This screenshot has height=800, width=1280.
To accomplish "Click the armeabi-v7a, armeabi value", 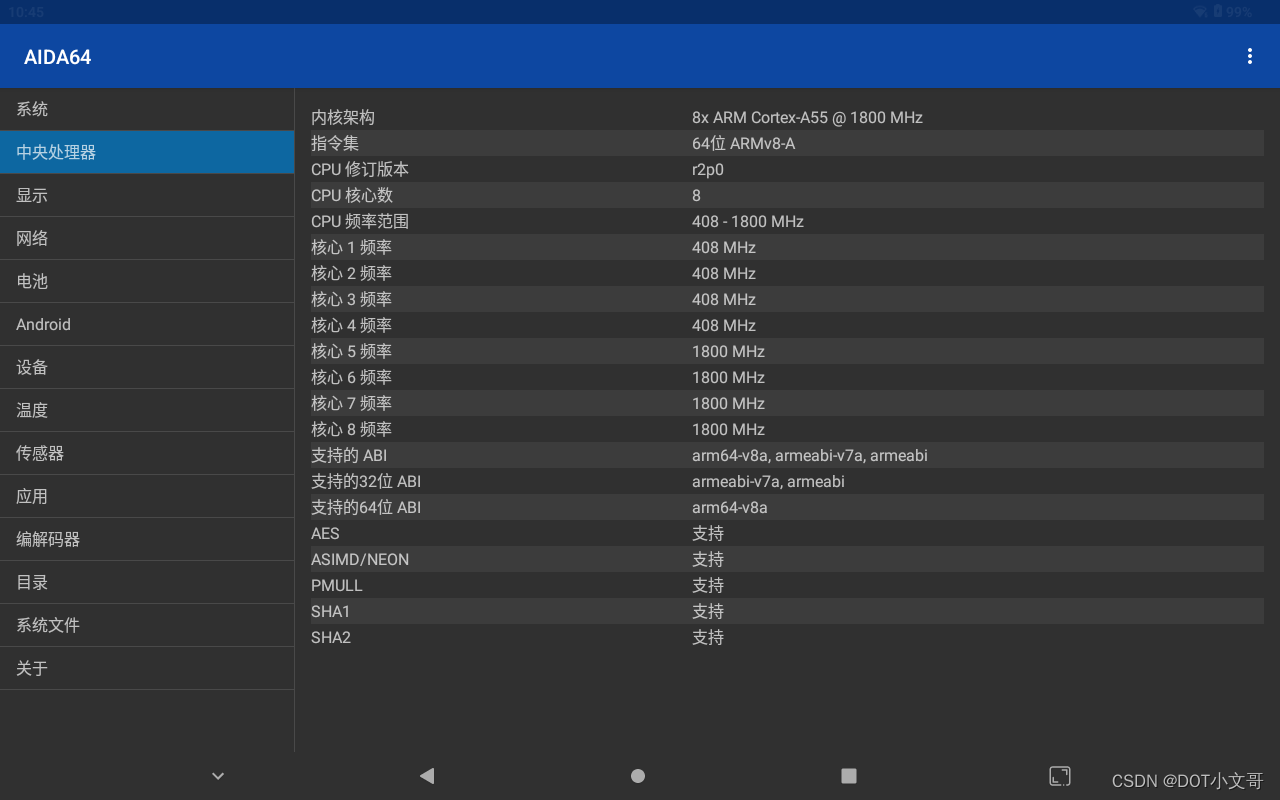I will pyautogui.click(x=768, y=481).
